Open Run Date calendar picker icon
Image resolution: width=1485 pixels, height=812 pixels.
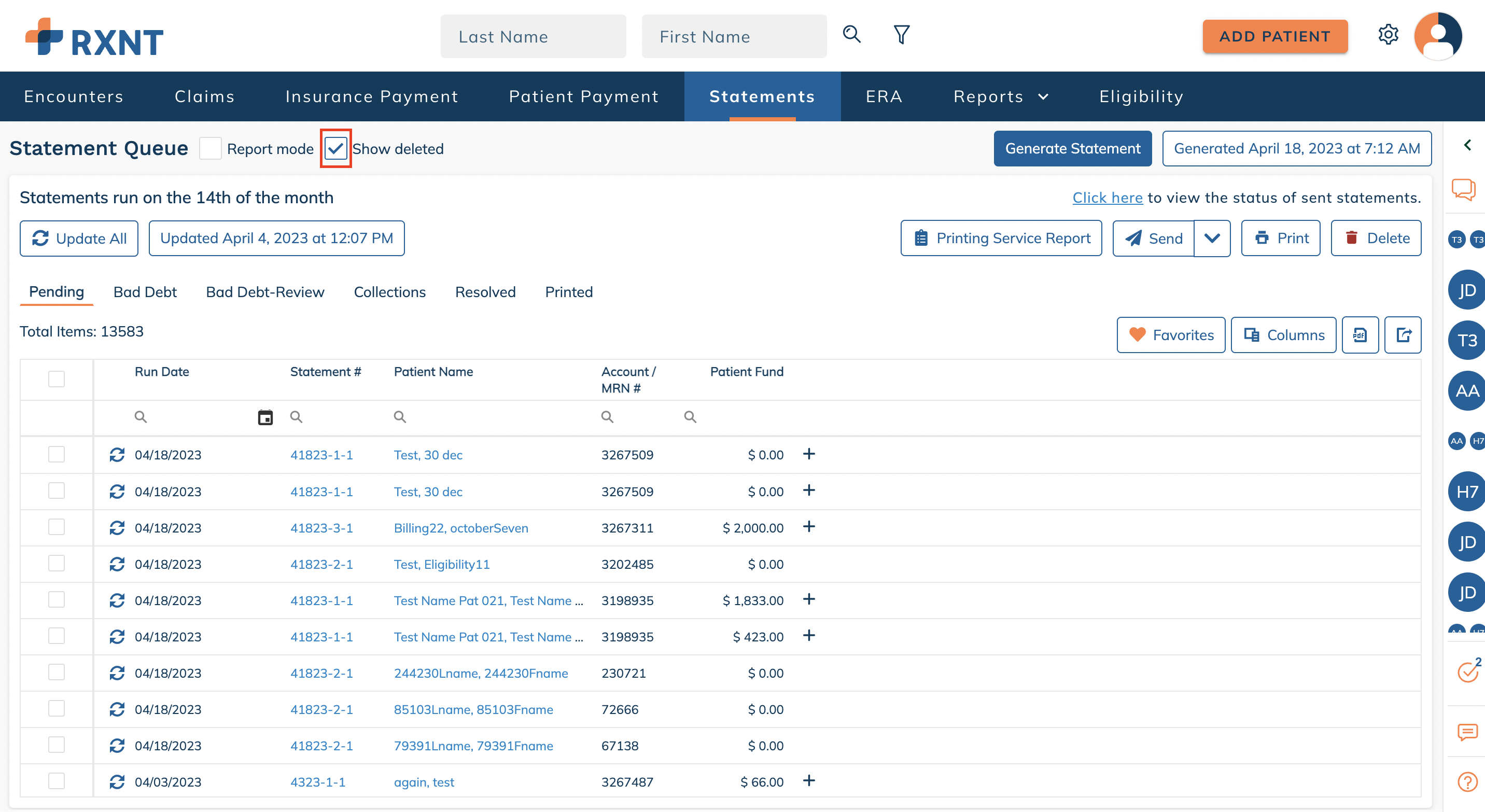[x=265, y=417]
